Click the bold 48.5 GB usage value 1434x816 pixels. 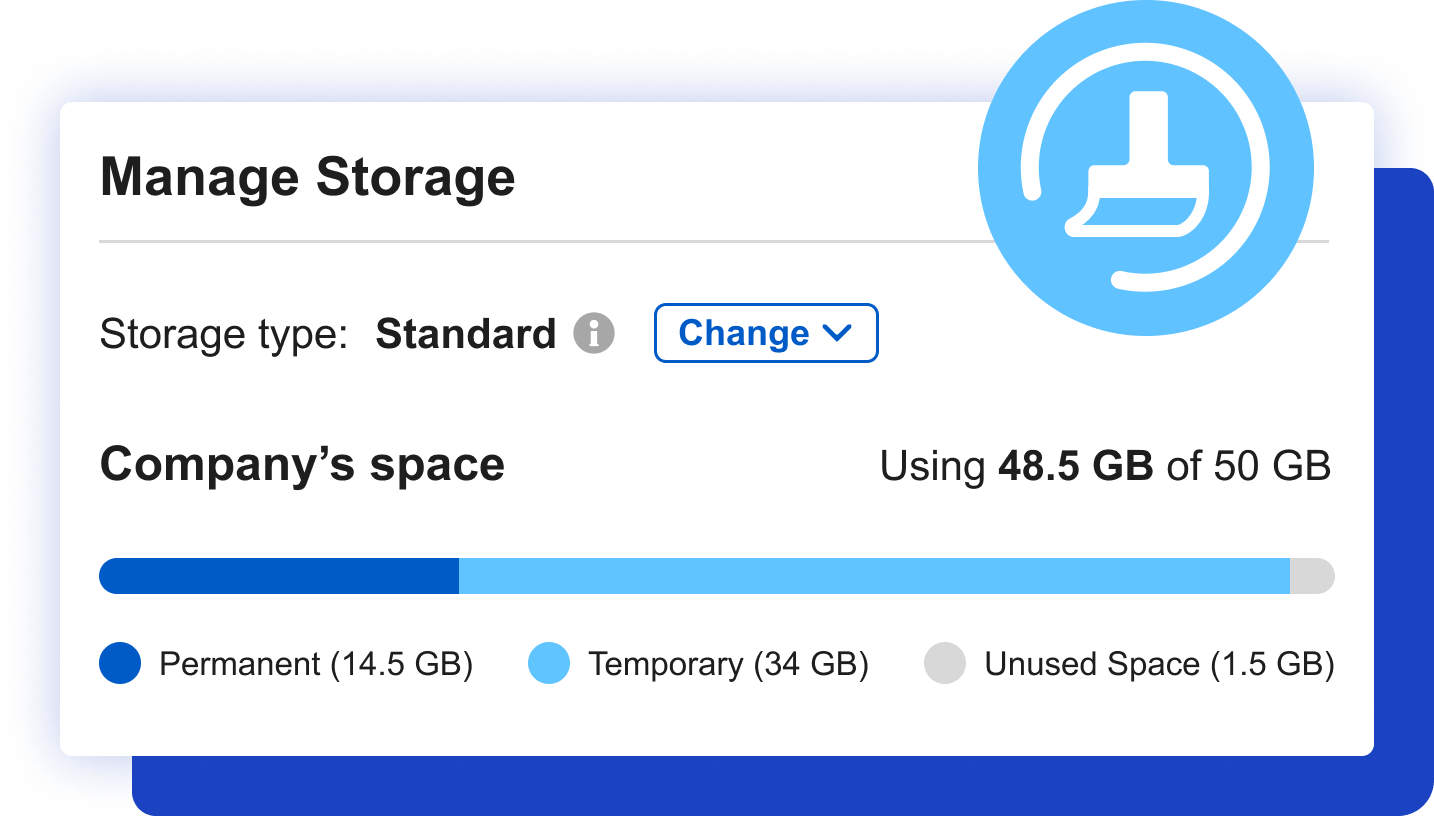(x=1075, y=466)
